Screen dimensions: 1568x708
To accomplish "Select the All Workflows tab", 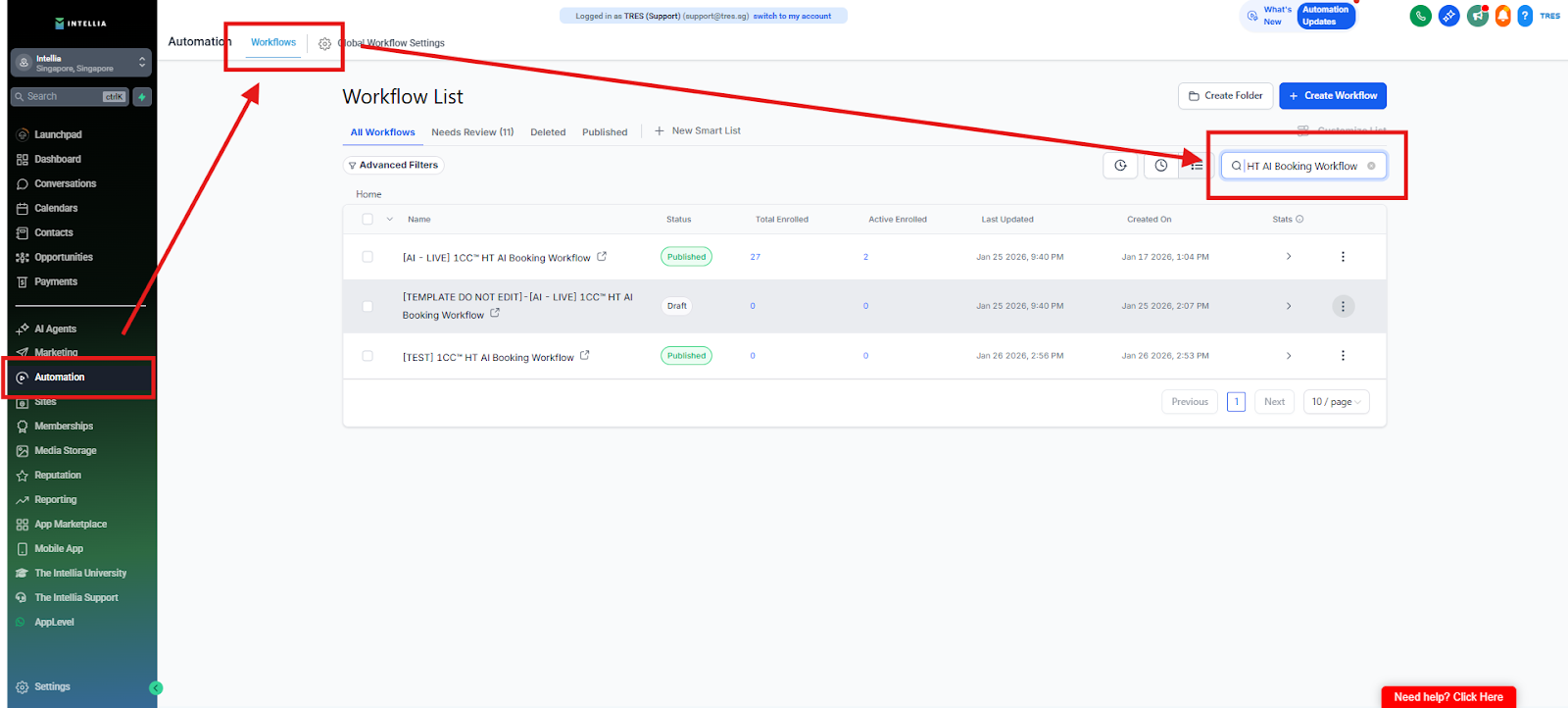I will [383, 132].
